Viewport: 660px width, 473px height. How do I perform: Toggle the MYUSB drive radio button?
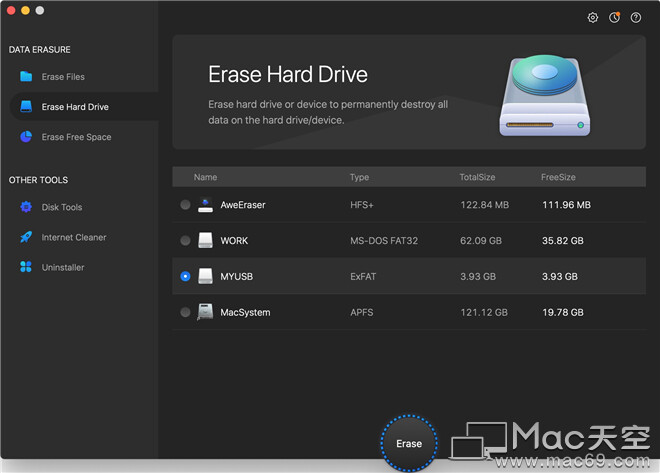point(185,276)
